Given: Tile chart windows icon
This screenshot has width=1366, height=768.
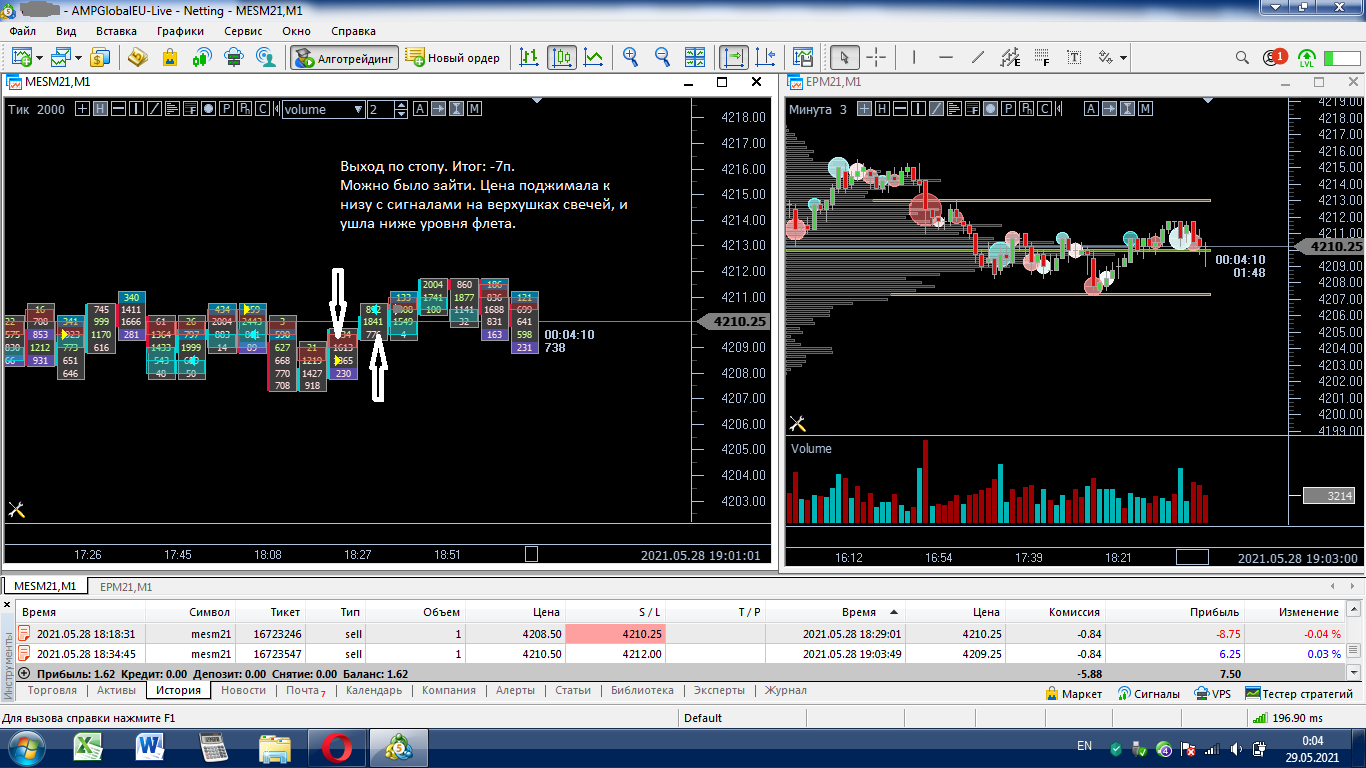Looking at the screenshot, I should [x=694, y=57].
